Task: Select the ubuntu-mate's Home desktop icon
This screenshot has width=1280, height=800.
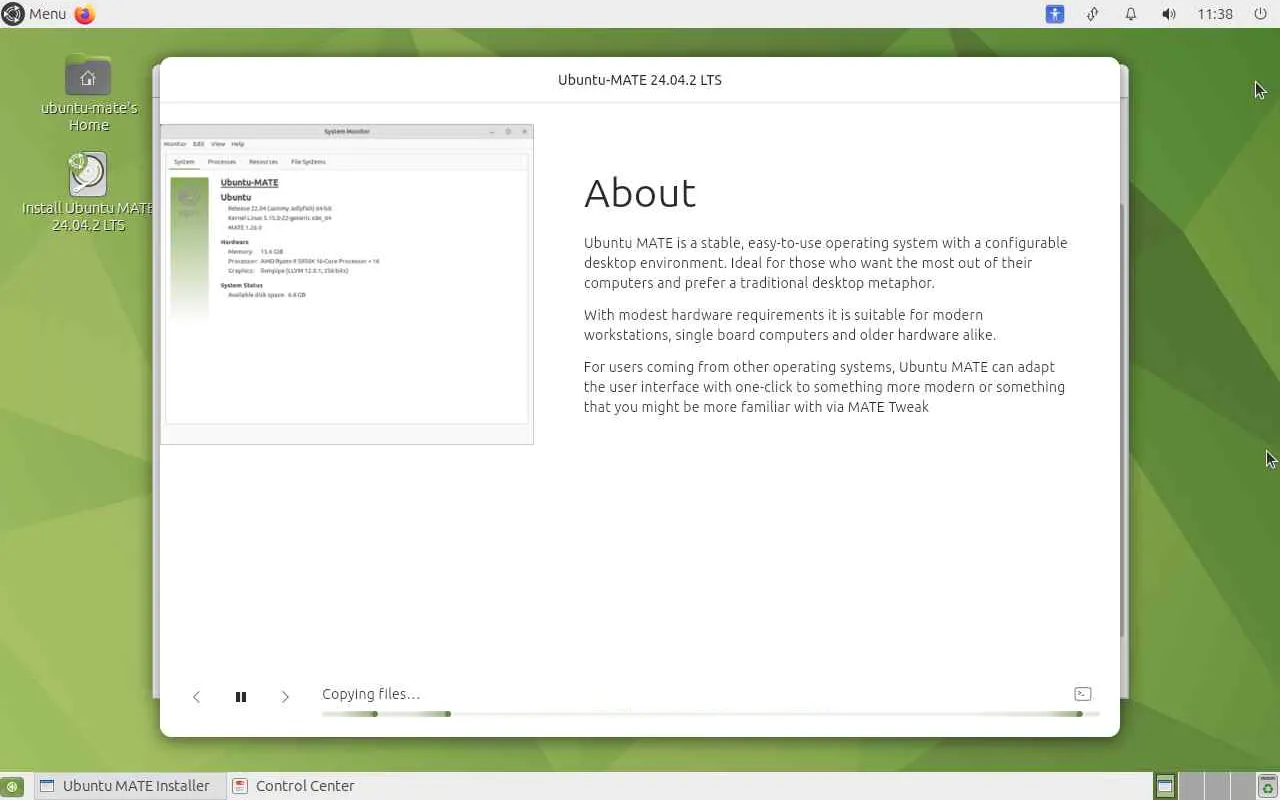Action: (x=89, y=93)
